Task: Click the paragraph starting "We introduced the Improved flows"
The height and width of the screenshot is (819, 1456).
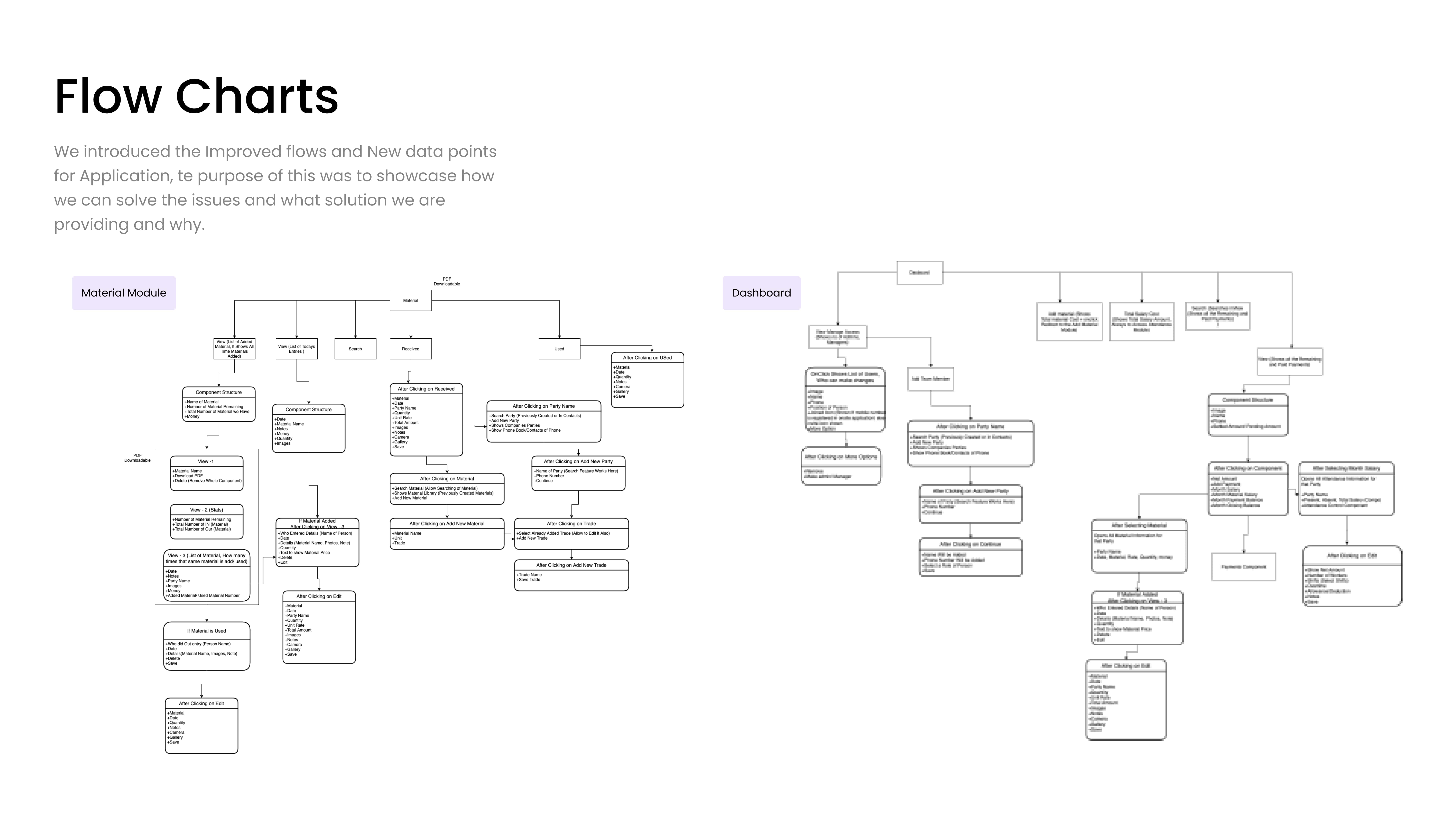Action: pyautogui.click(x=275, y=188)
